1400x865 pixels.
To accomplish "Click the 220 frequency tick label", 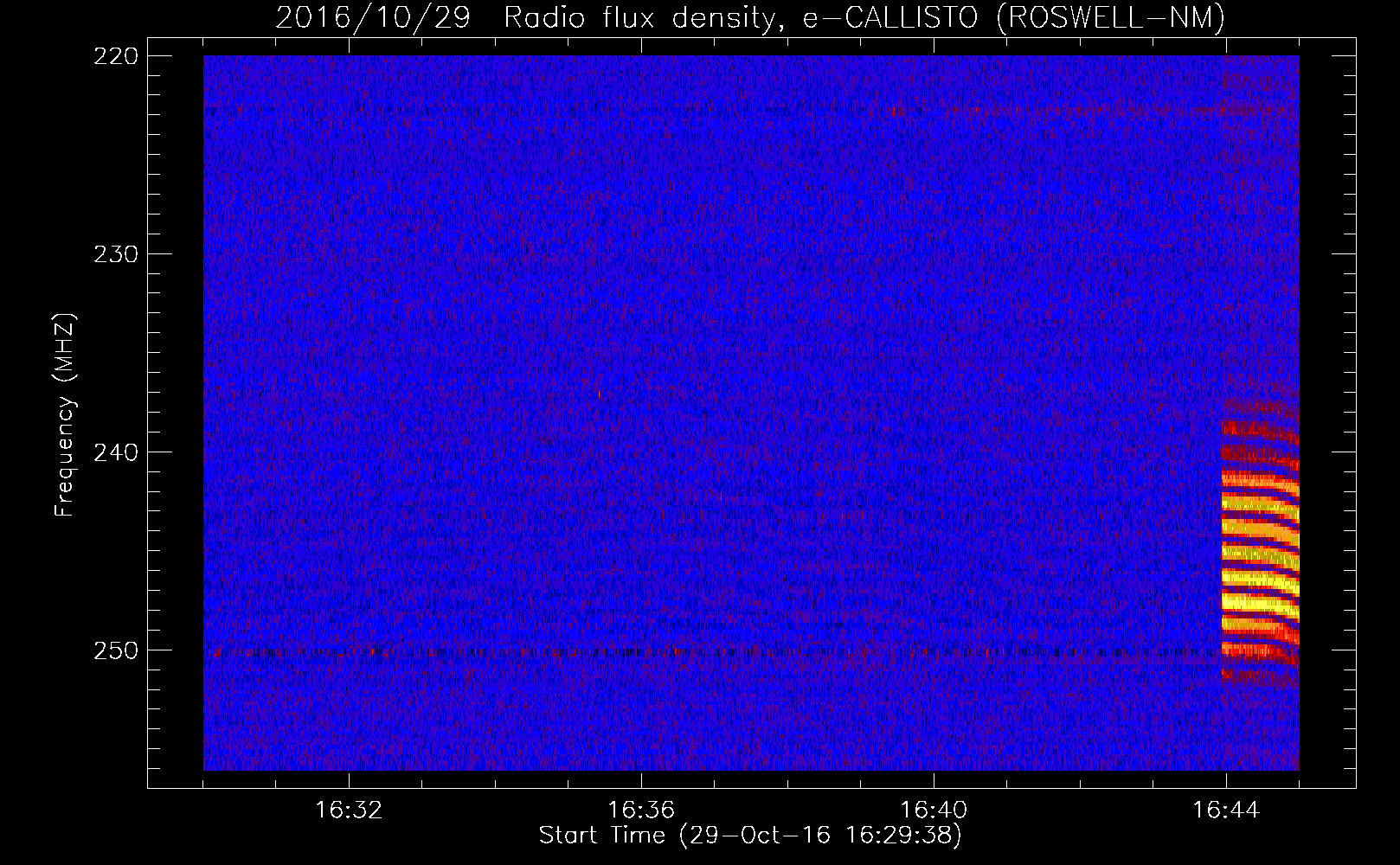I will (115, 55).
